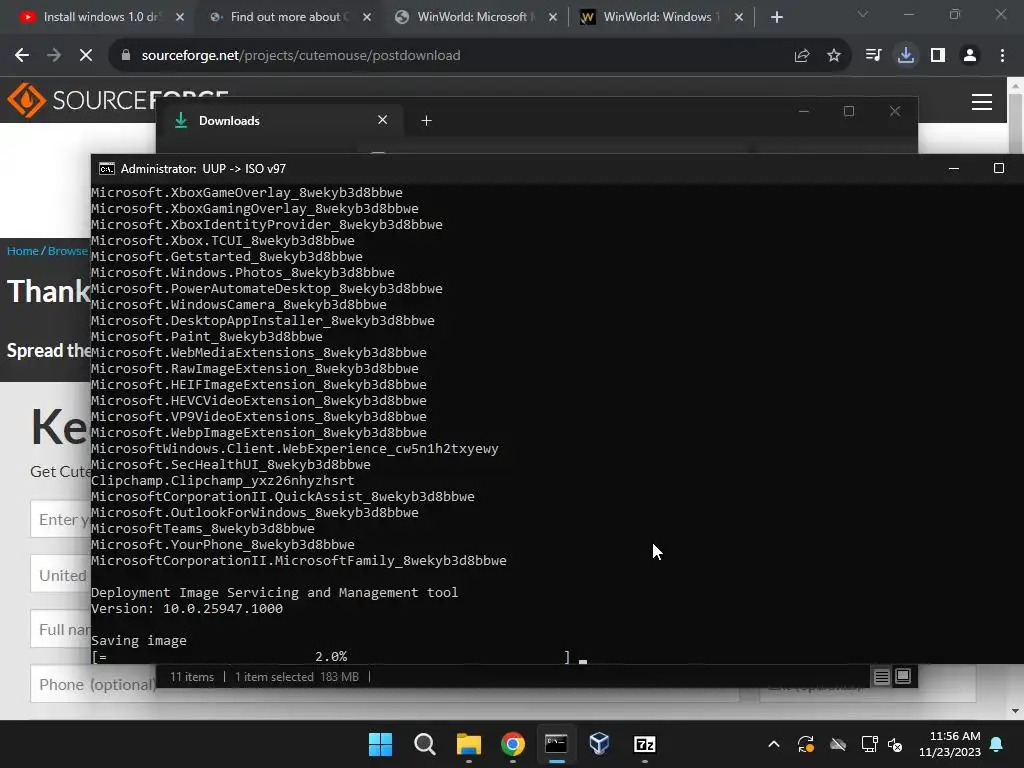This screenshot has width=1024, height=768.
Task: Switch to Find out more about tab
Action: pos(281,17)
